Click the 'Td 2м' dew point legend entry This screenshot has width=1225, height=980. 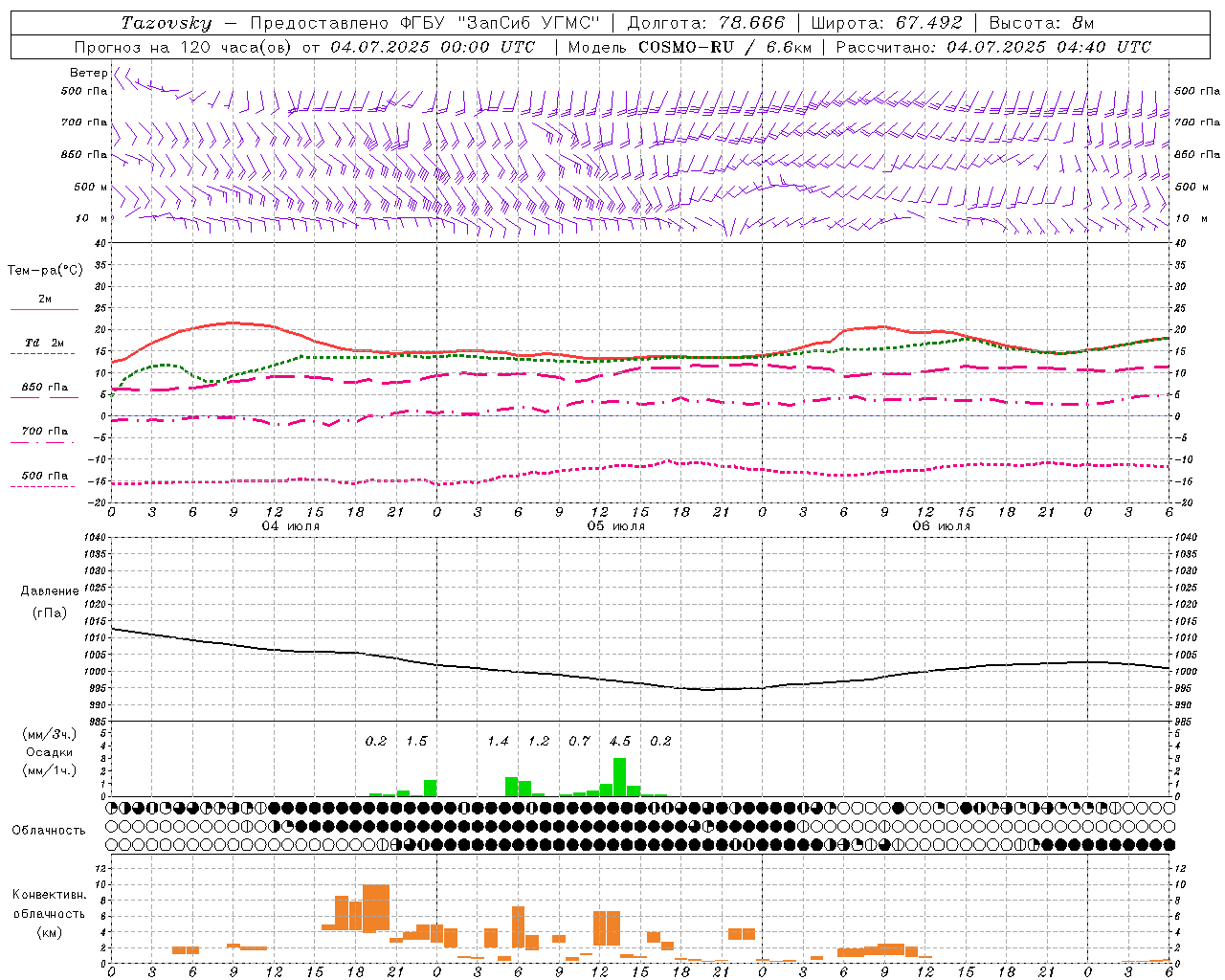pos(45,343)
